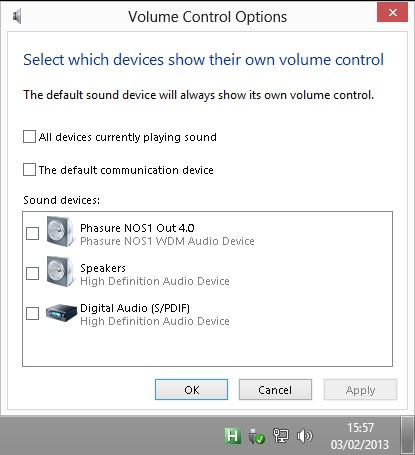Click the Speakers device icon
415x455 pixels.
(x=60, y=272)
